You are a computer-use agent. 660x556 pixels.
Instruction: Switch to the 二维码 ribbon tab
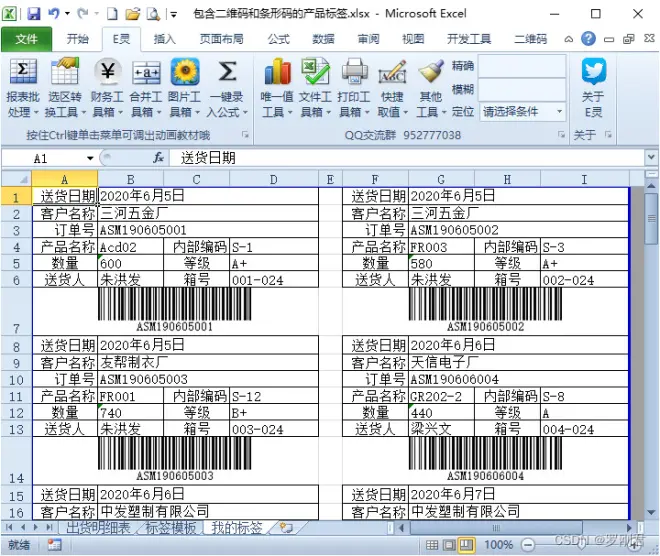[x=530, y=39]
